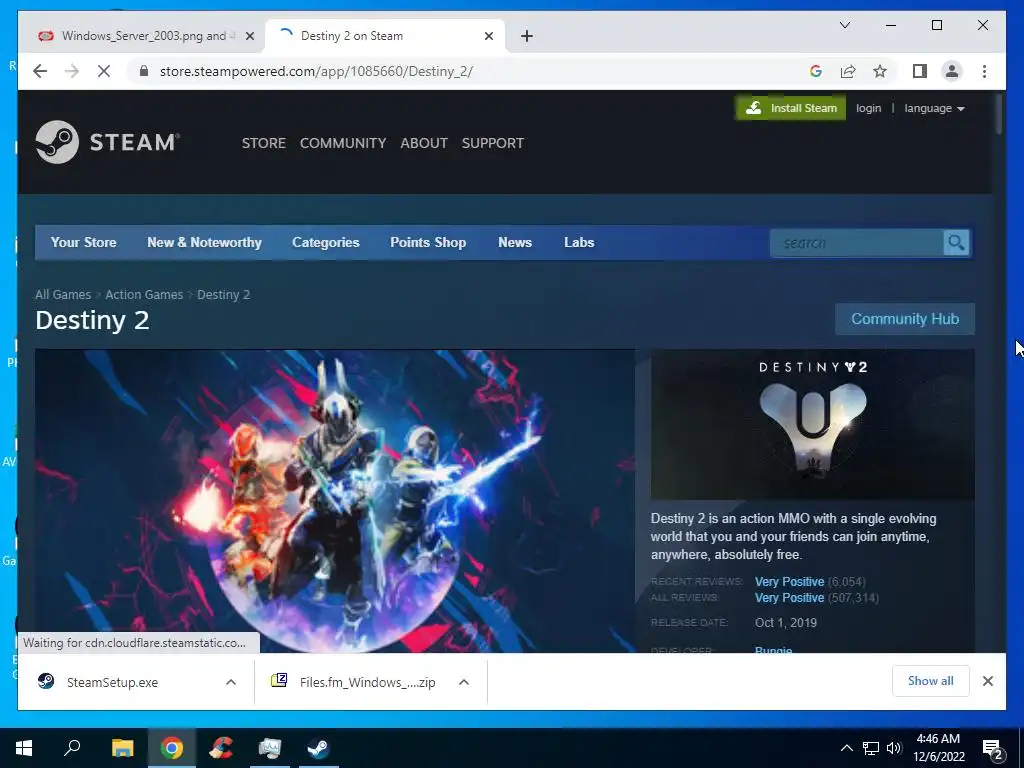Bookmark this page with the star icon
The width and height of the screenshot is (1024, 768).
coord(880,71)
